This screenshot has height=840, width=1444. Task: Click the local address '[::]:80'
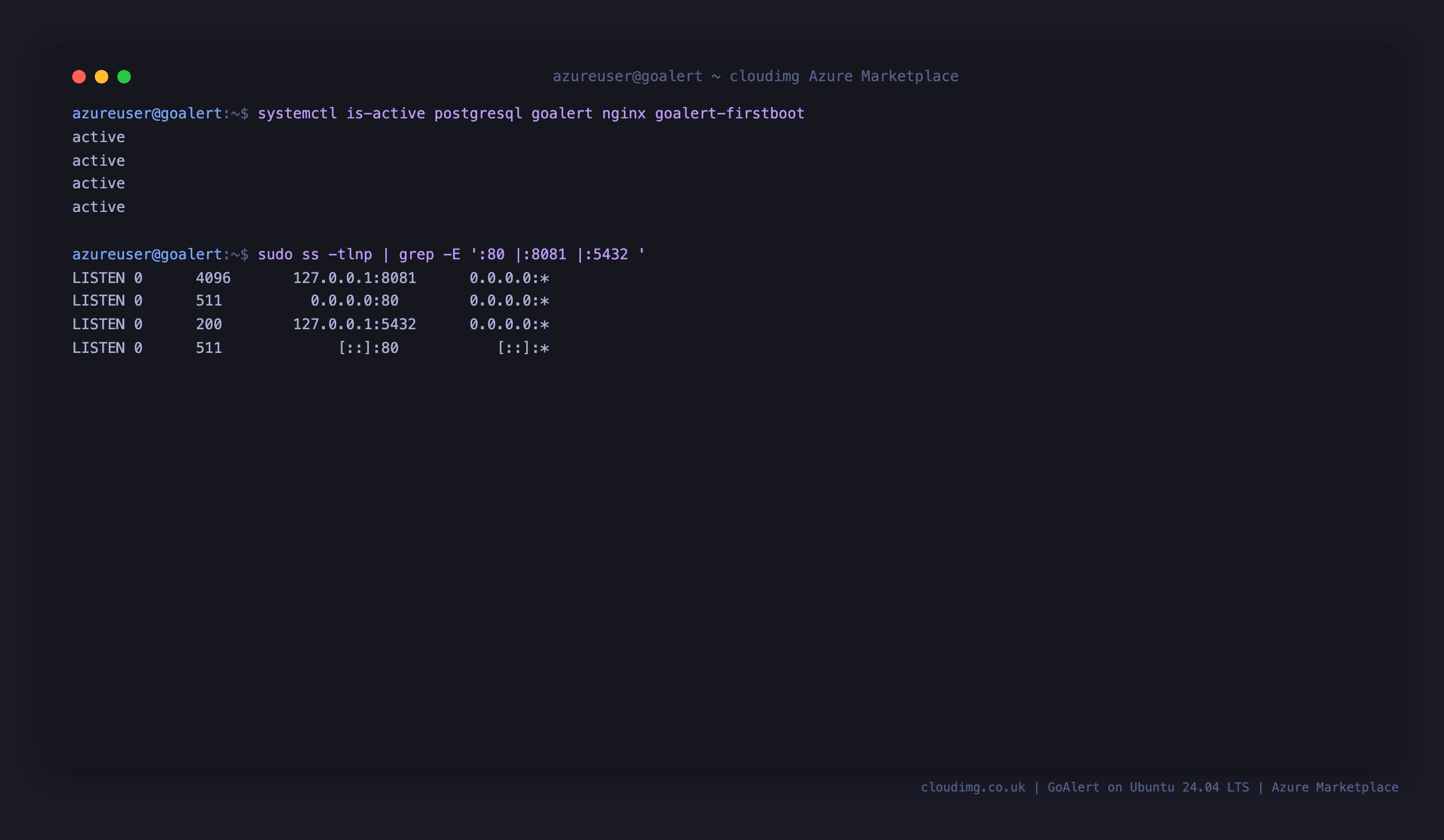[368, 348]
